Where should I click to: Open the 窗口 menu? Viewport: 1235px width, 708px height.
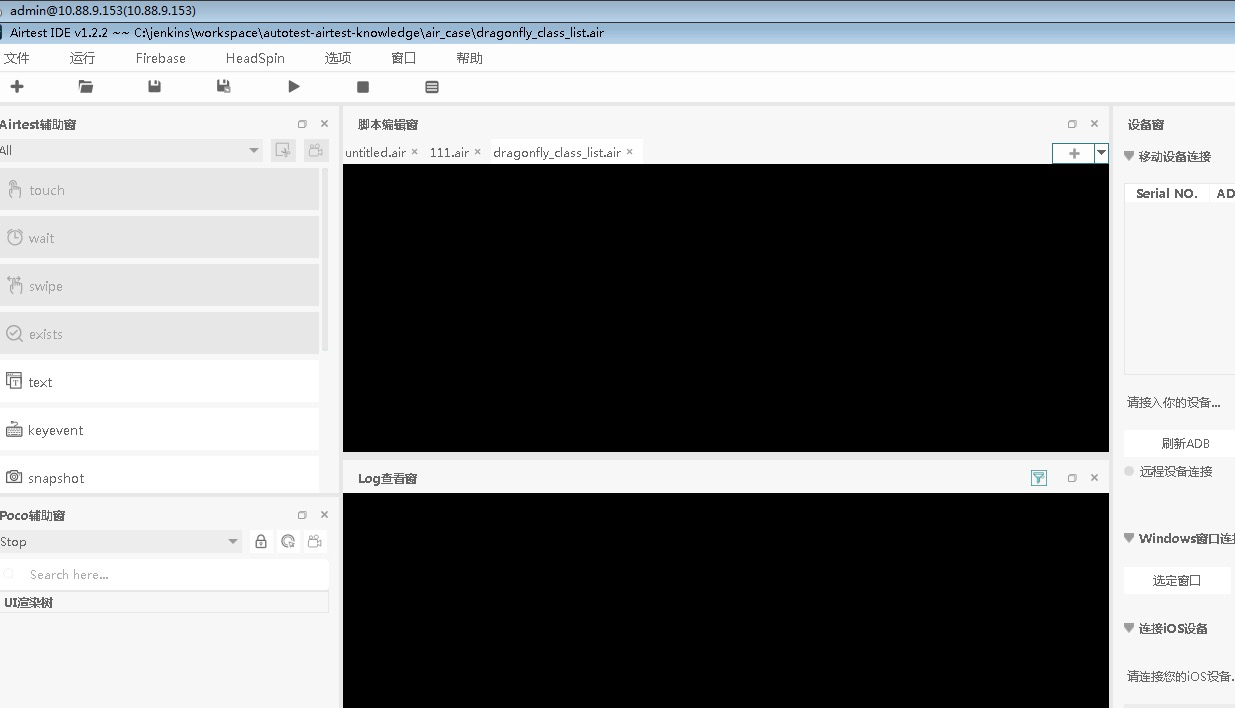coord(404,58)
